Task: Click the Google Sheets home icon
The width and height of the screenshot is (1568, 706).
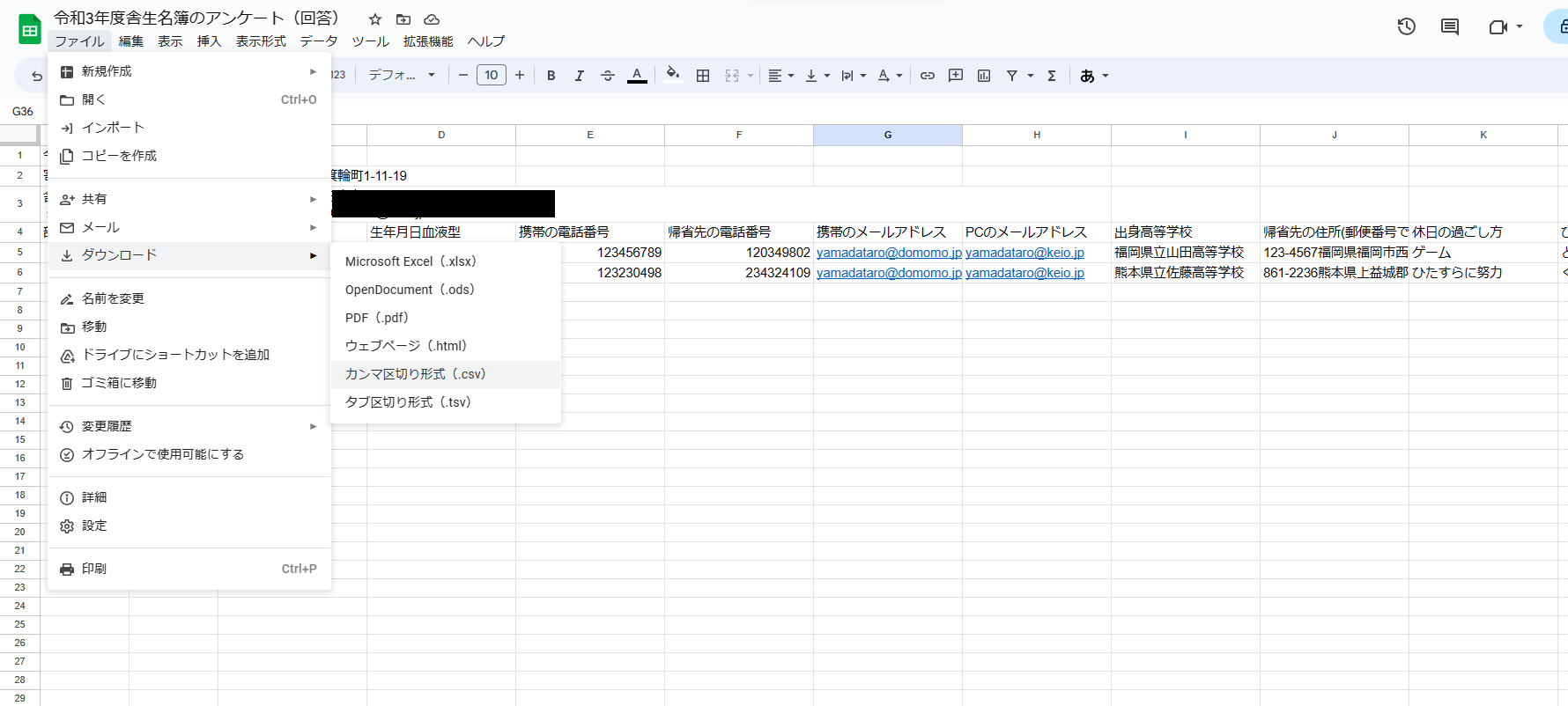Action: [x=30, y=29]
